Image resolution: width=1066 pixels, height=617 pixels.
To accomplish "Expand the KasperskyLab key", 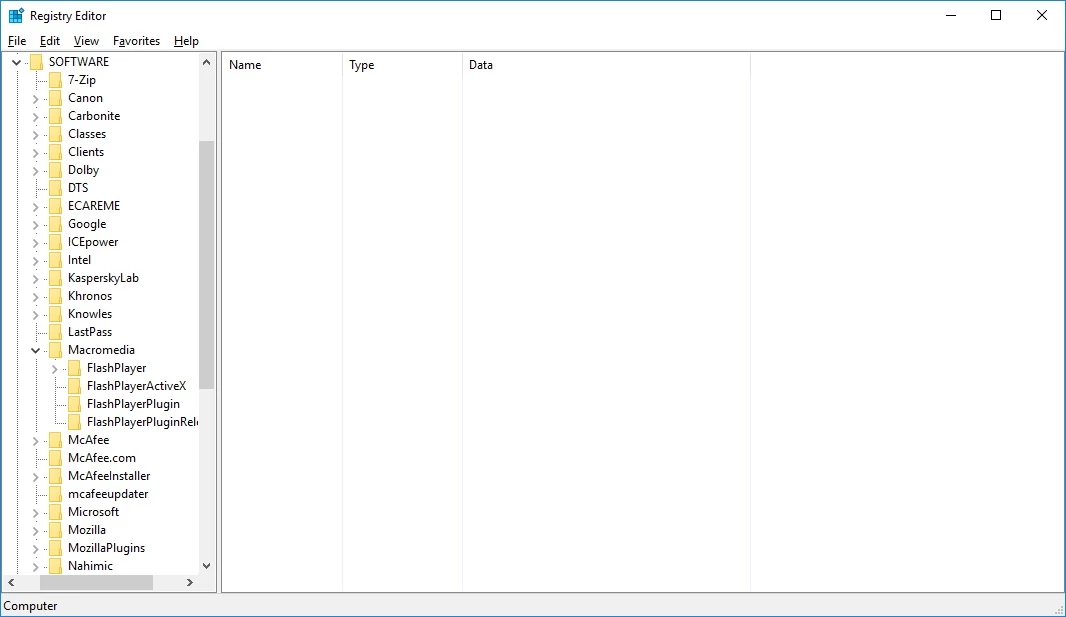I will (35, 278).
